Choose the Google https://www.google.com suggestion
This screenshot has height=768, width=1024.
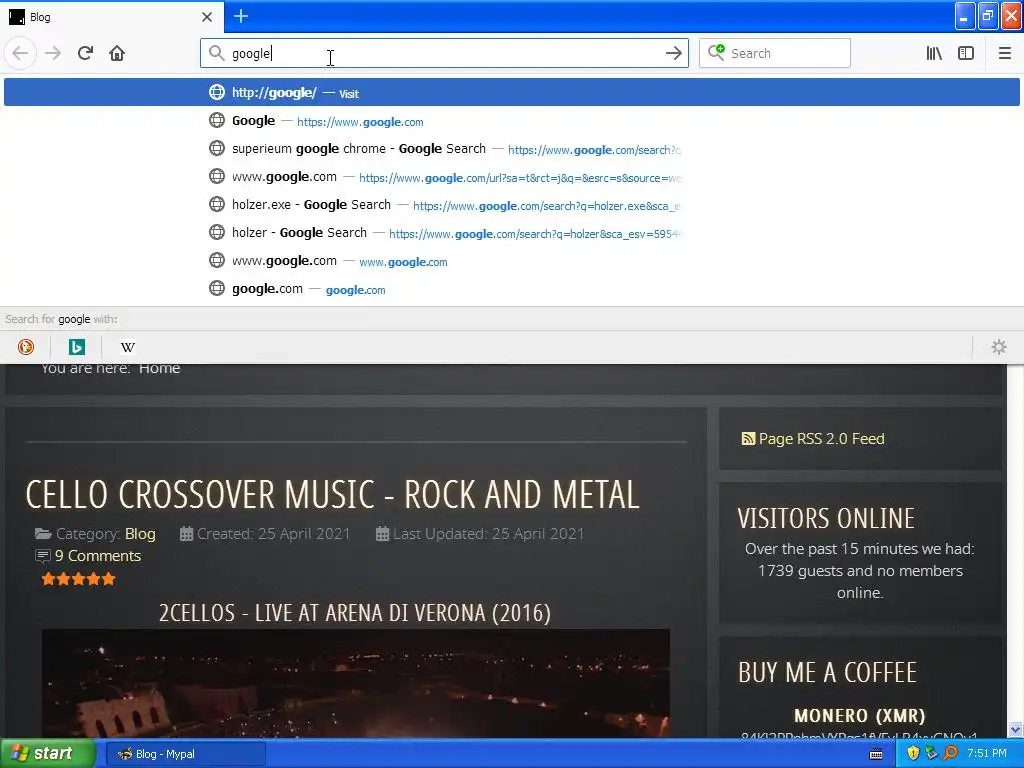click(x=512, y=121)
